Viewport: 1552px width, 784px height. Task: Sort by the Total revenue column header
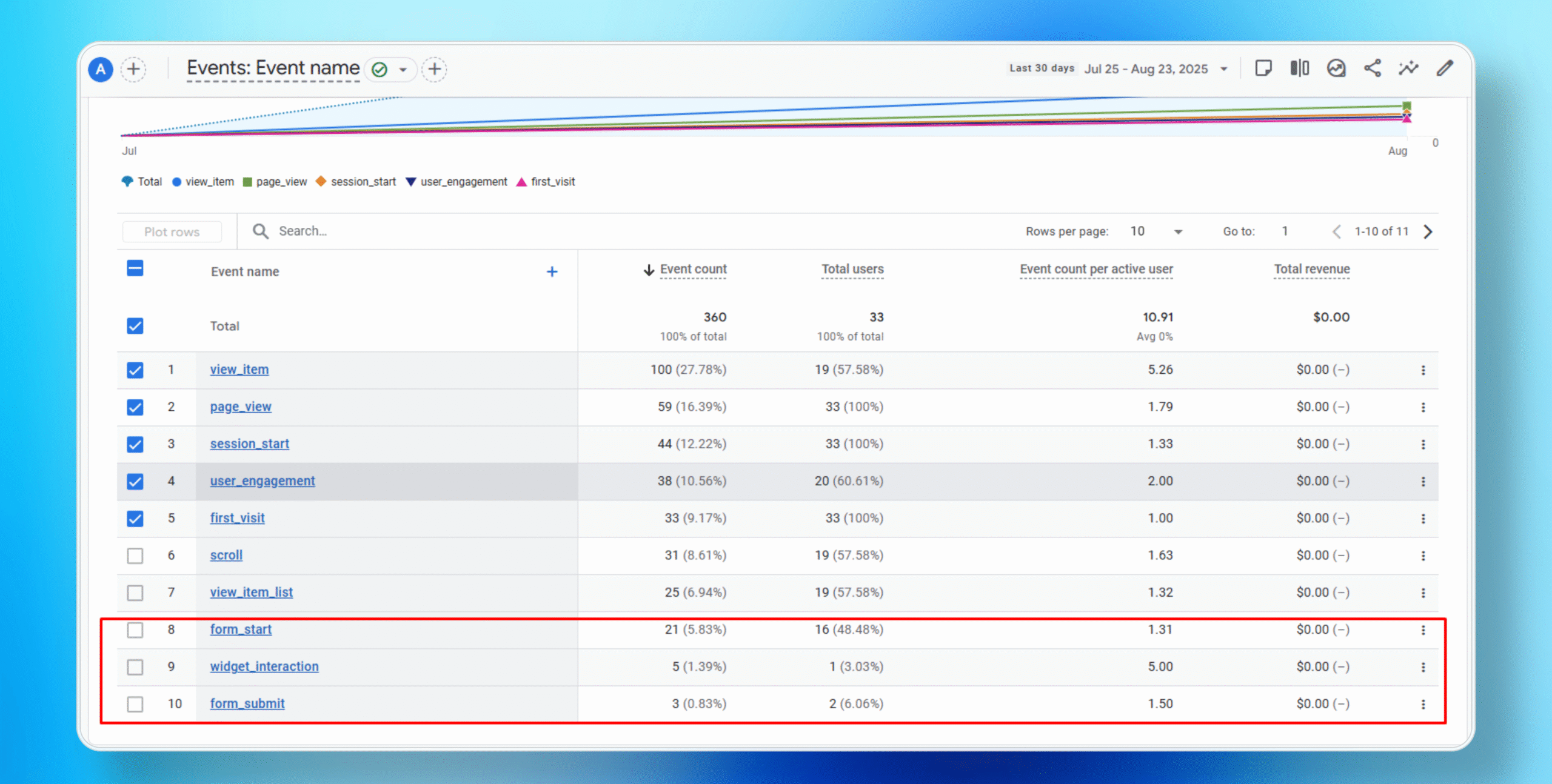click(1312, 269)
